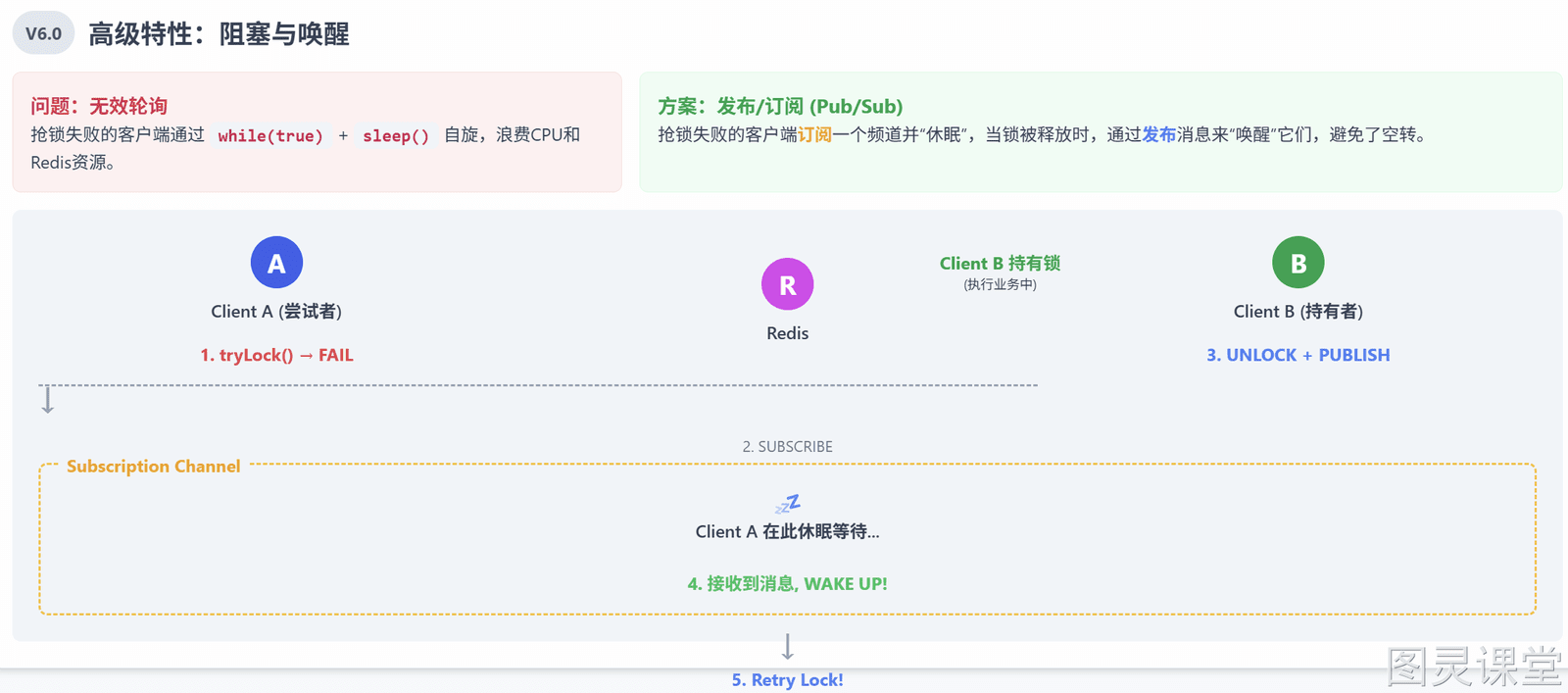Click the Client A (尝试者) label
Screen dimensions: 1568x693
pyautogui.click(x=276, y=312)
